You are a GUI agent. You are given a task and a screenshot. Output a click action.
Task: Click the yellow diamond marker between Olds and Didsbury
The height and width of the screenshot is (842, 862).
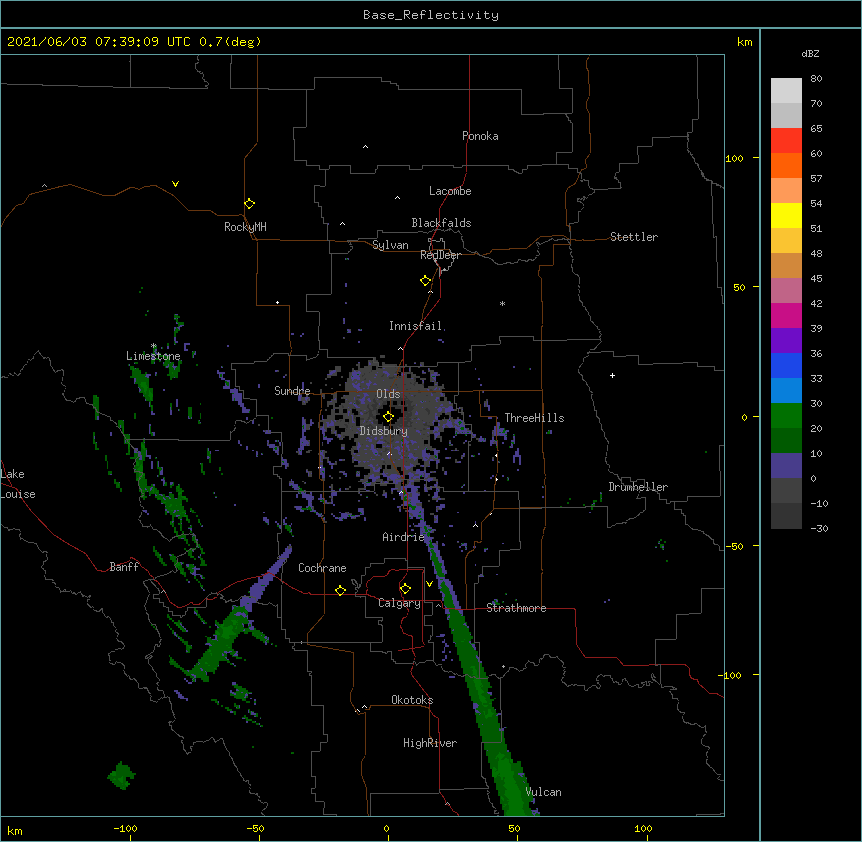point(388,417)
